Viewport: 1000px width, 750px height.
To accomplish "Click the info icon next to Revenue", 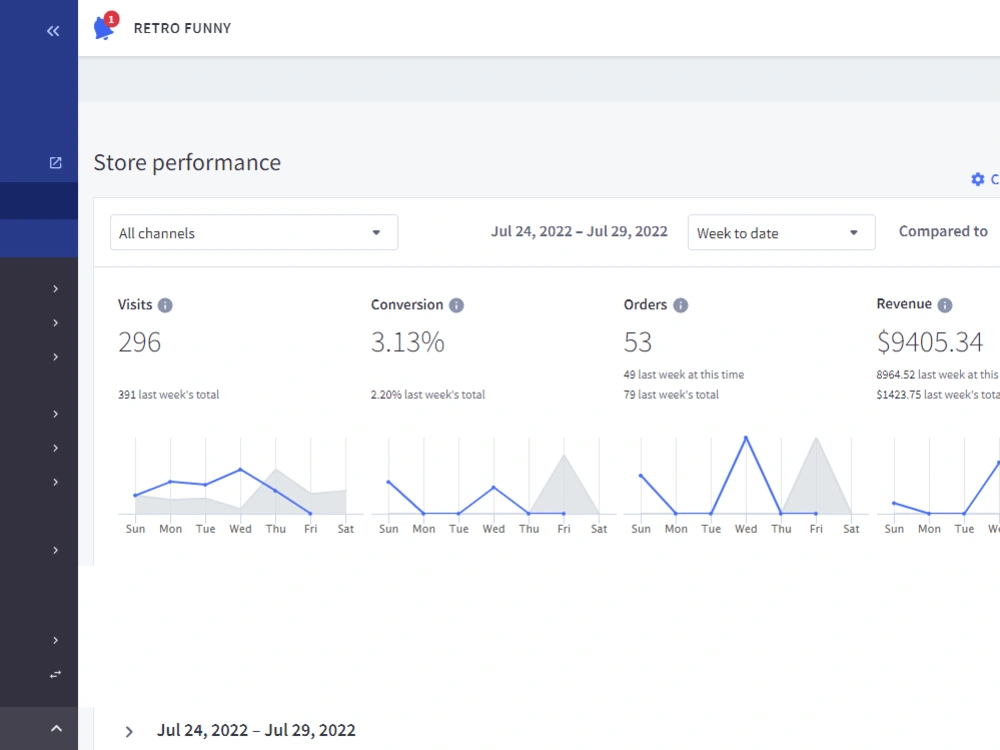I will click(945, 305).
